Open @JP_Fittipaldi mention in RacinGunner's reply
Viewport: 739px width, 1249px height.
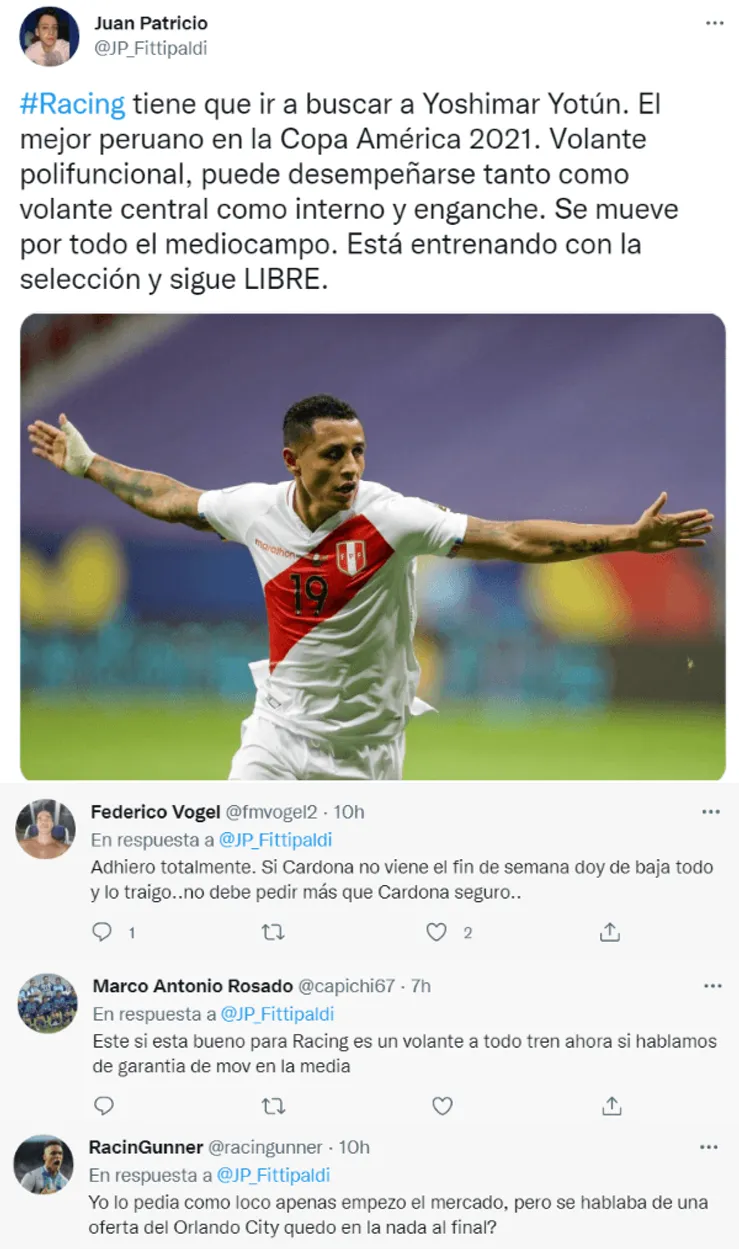click(274, 1175)
